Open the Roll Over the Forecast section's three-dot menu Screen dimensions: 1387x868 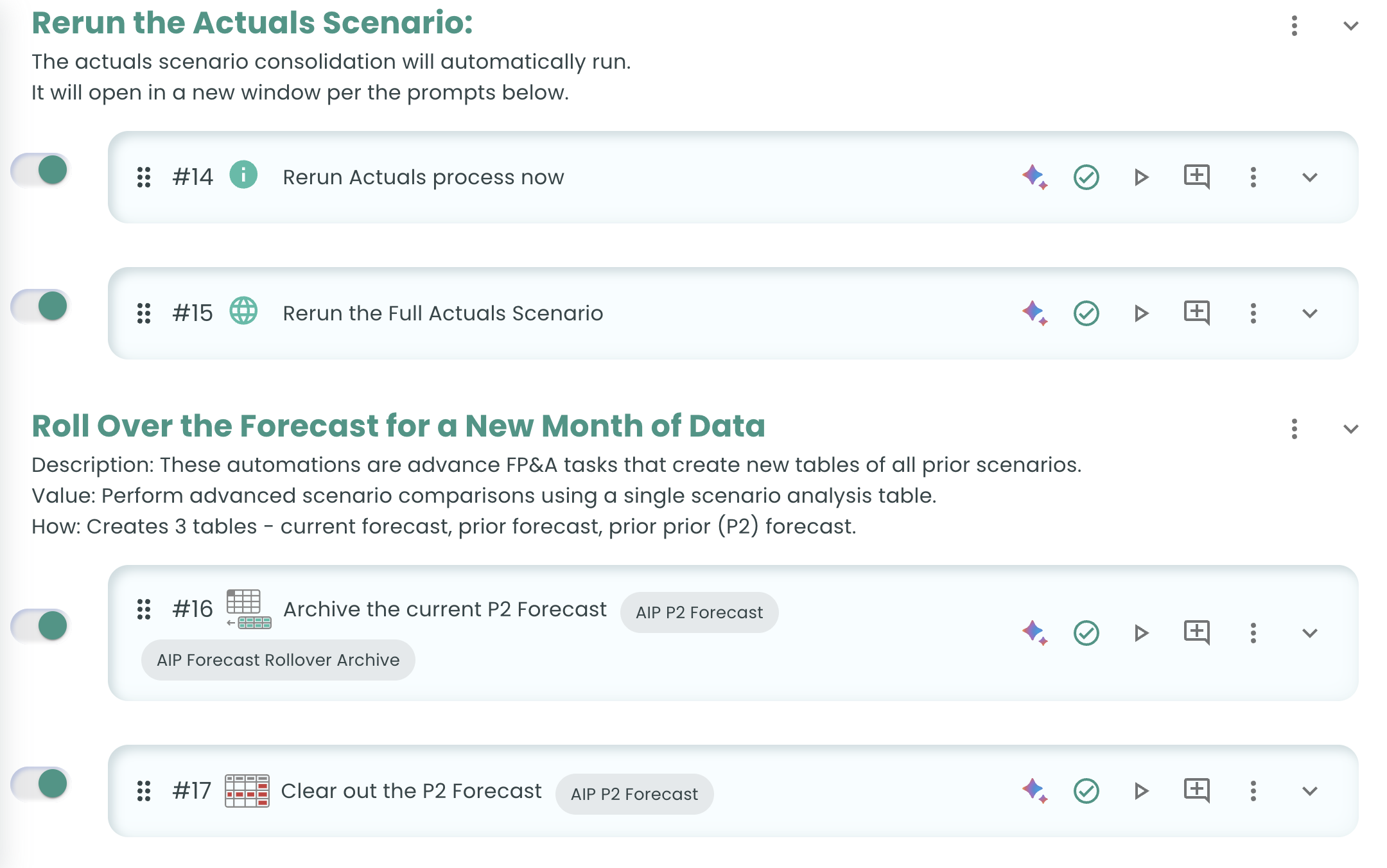(1295, 429)
